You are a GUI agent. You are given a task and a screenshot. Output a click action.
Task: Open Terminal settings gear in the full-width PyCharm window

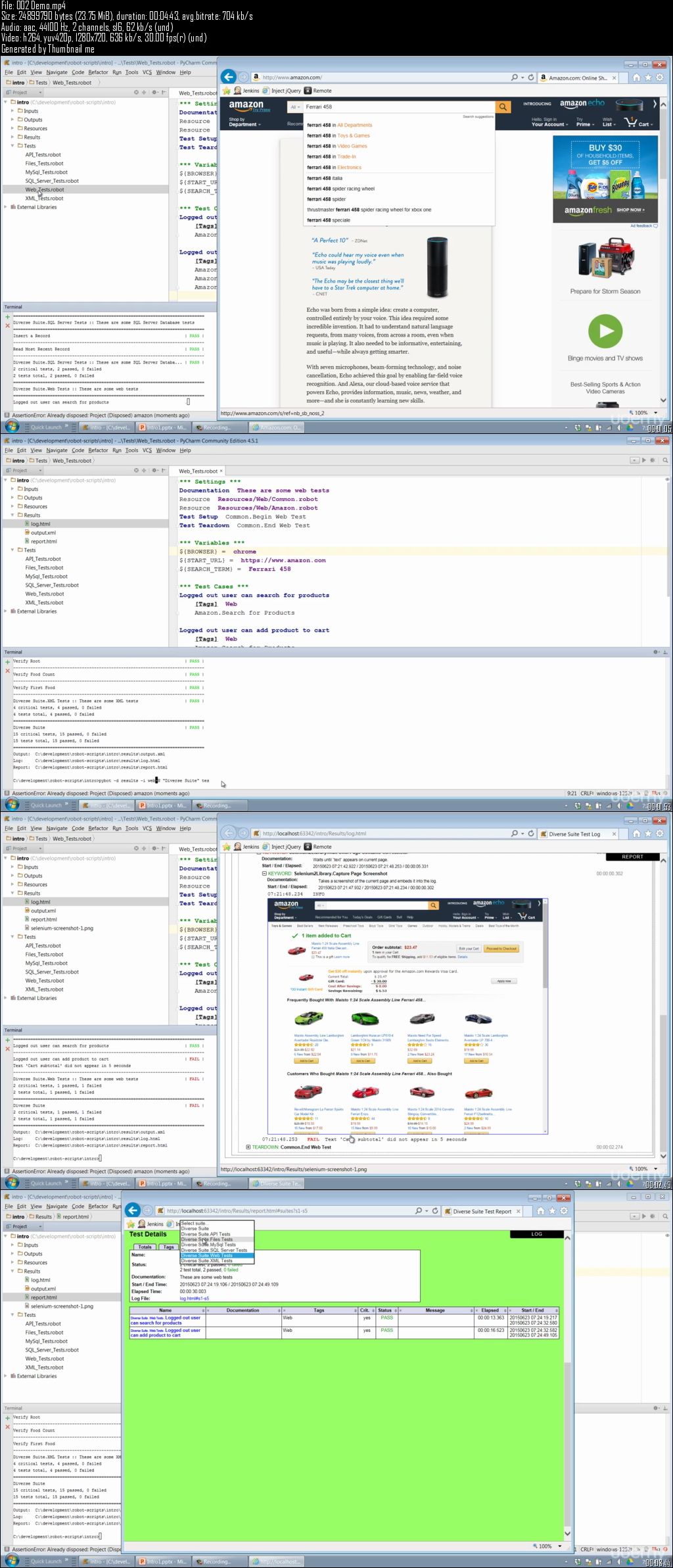click(x=655, y=652)
